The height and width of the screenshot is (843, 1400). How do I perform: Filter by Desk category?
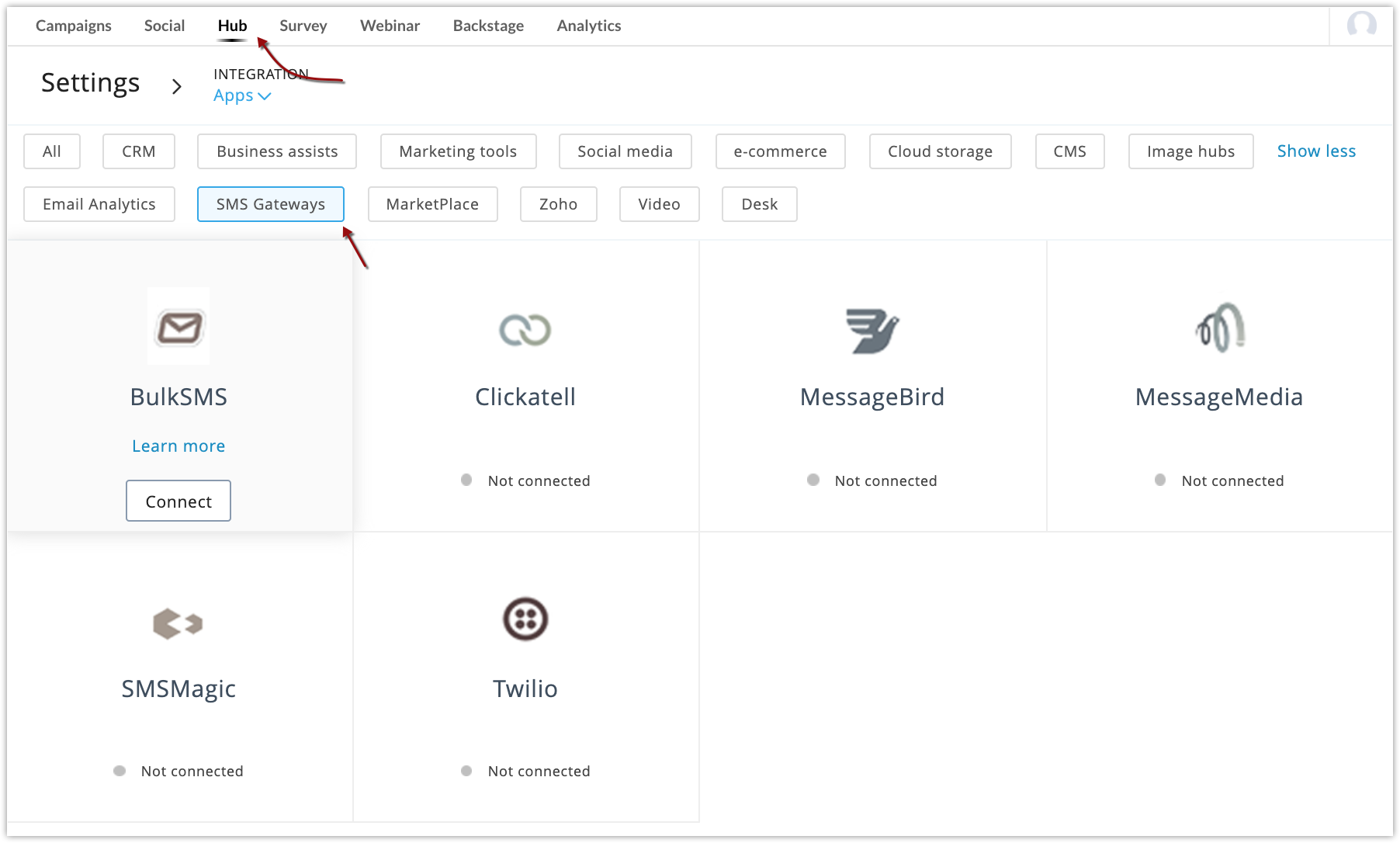pos(759,204)
